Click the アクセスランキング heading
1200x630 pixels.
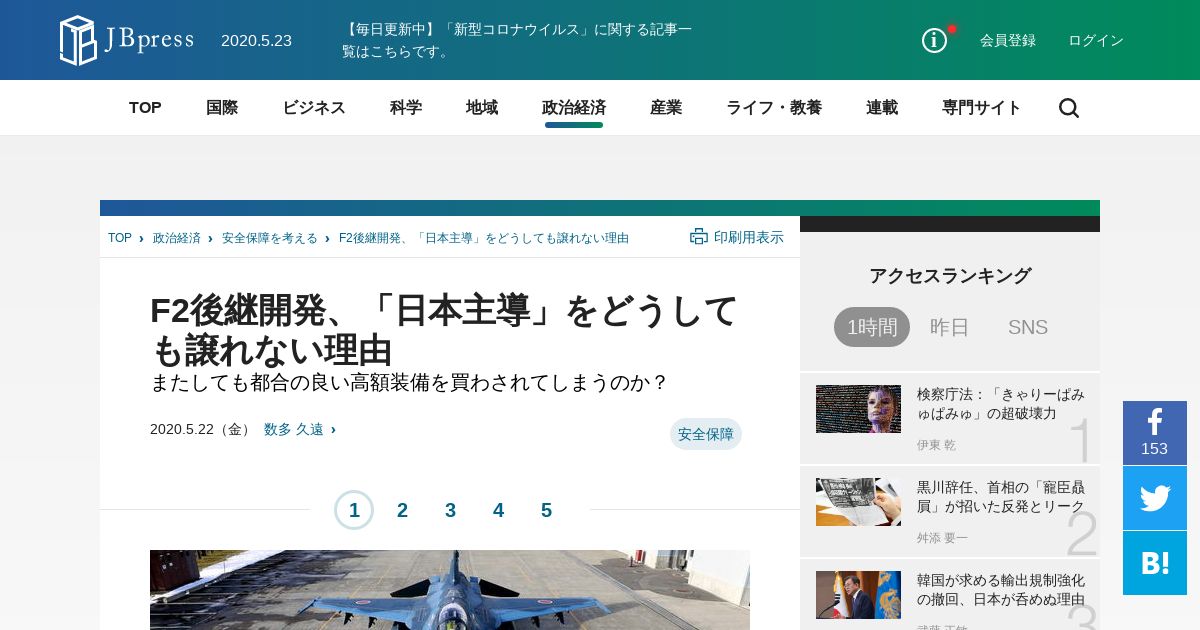950,276
